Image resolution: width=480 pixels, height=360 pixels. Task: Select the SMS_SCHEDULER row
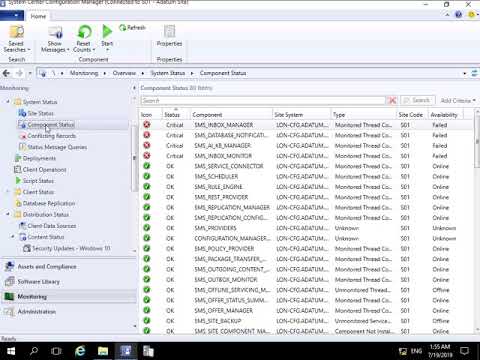(306, 177)
